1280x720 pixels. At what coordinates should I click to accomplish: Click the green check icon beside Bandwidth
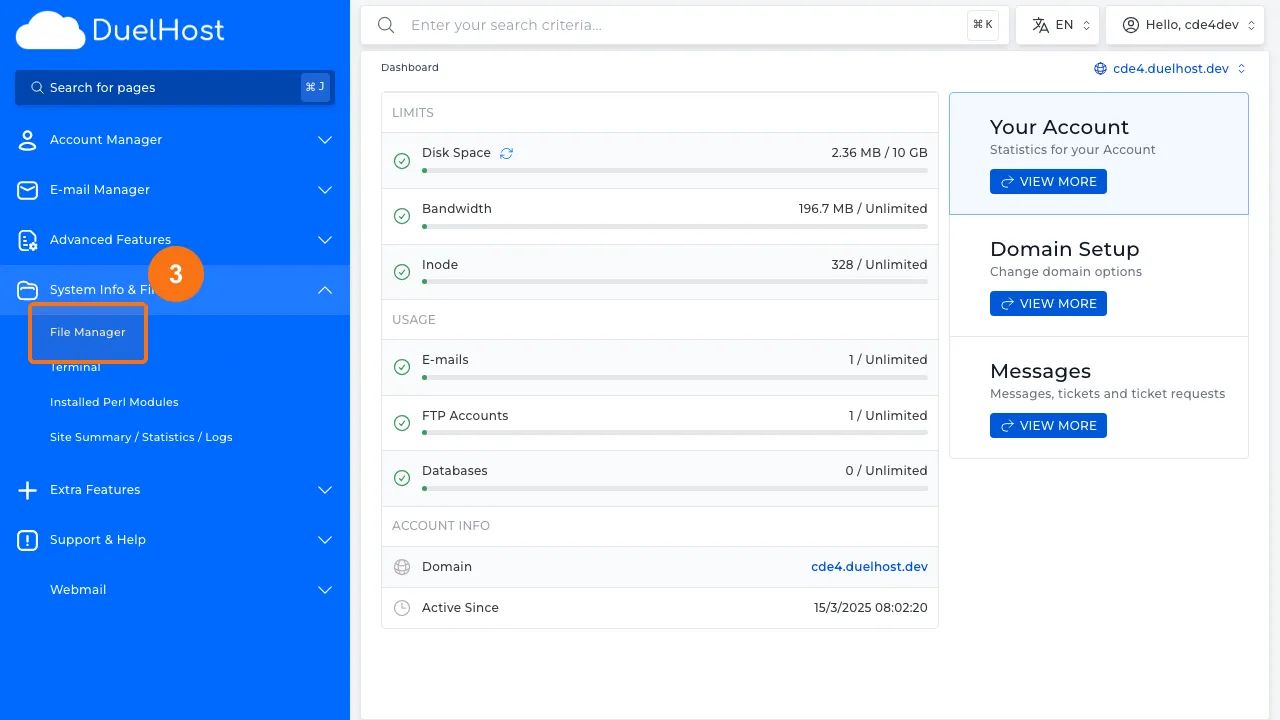[402, 215]
